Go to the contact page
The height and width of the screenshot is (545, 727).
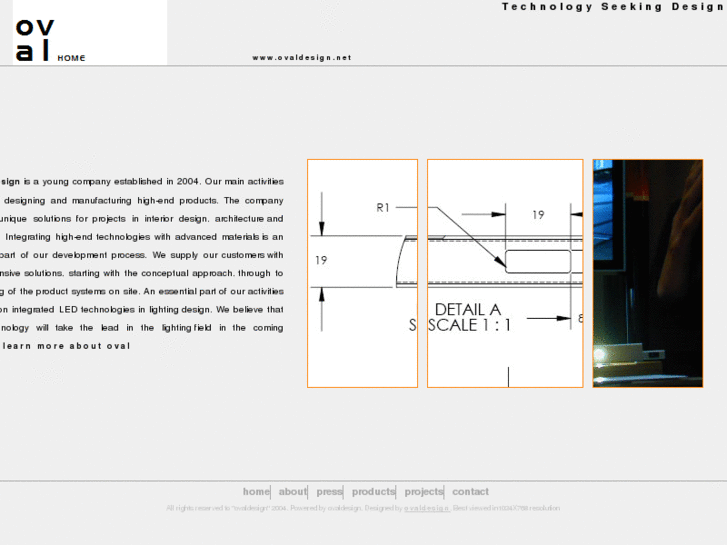click(x=470, y=492)
